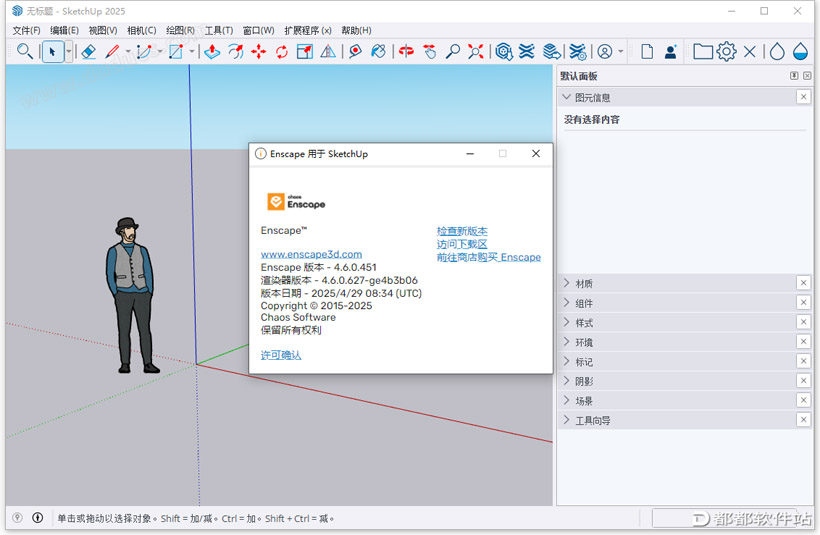820x535 pixels.
Task: Activate the Orbit tool
Action: coord(406,51)
